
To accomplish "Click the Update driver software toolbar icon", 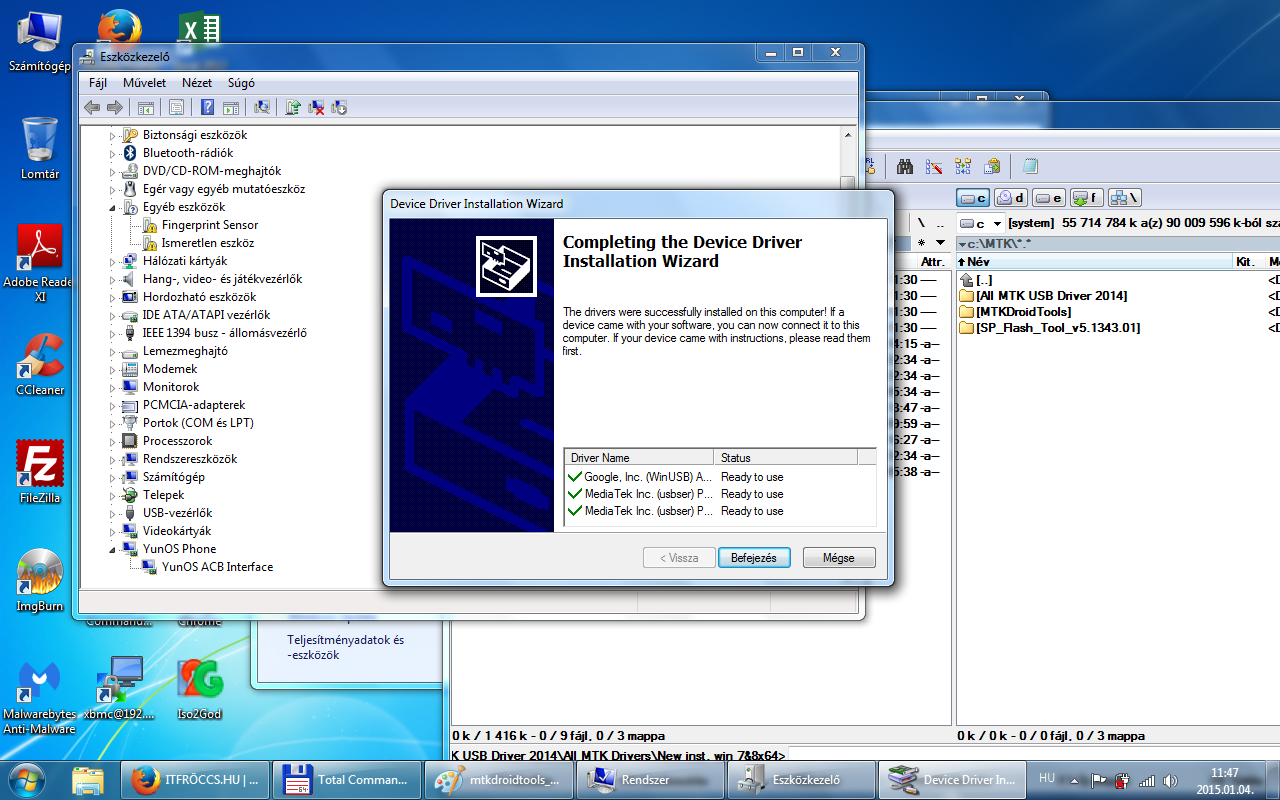I will point(293,107).
